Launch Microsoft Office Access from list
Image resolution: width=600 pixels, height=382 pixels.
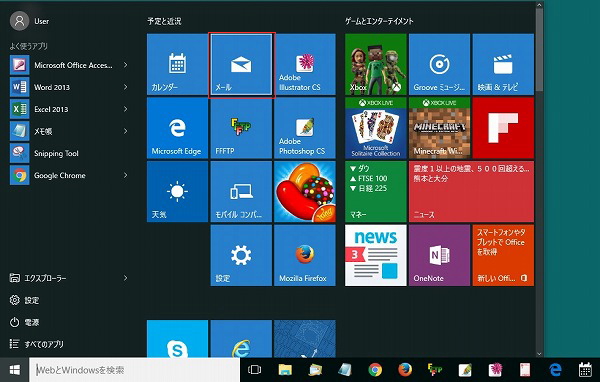pos(61,65)
